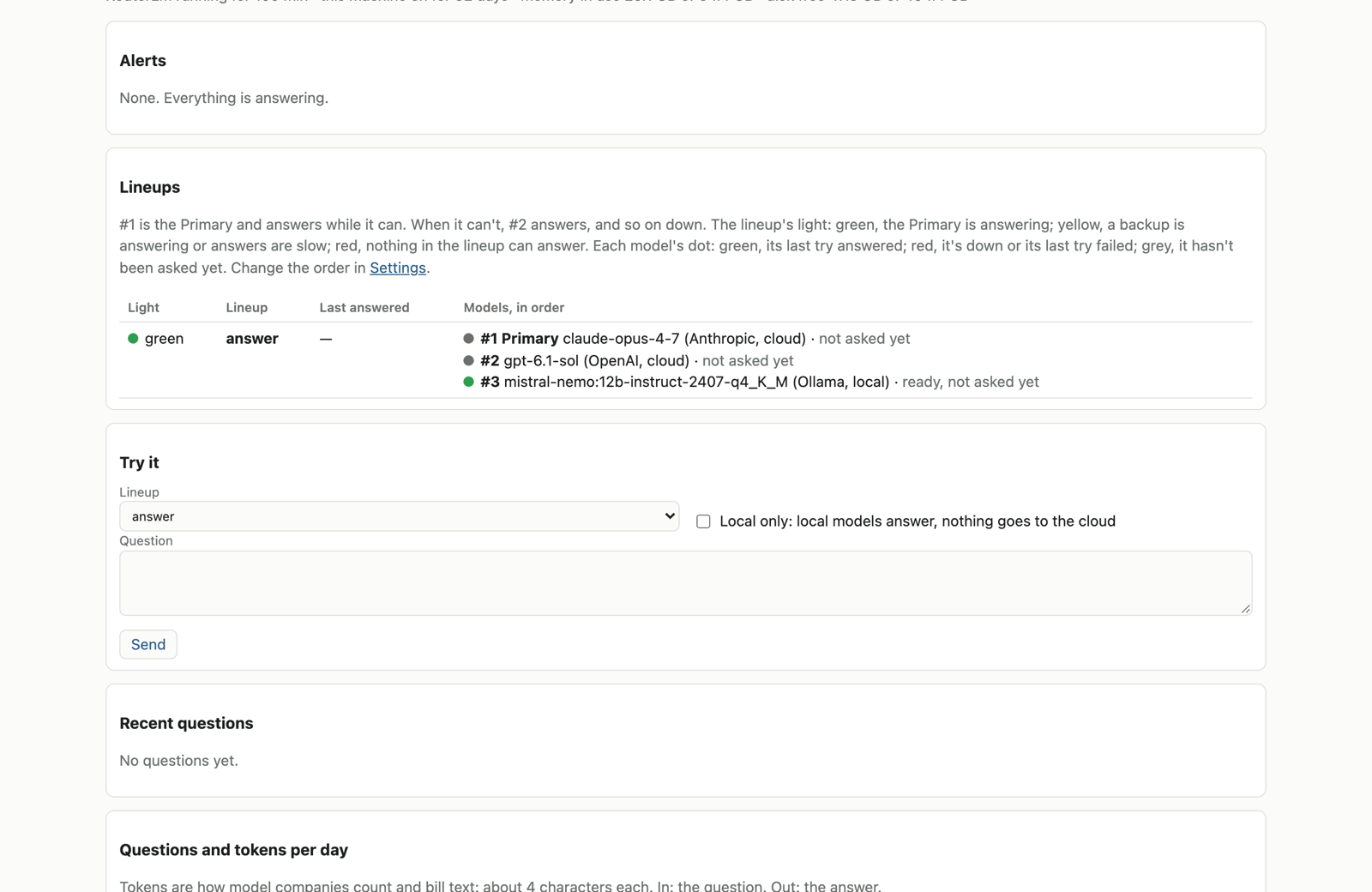Image resolution: width=1372 pixels, height=892 pixels.
Task: Enable the Local only checkbox
Action: click(x=703, y=521)
